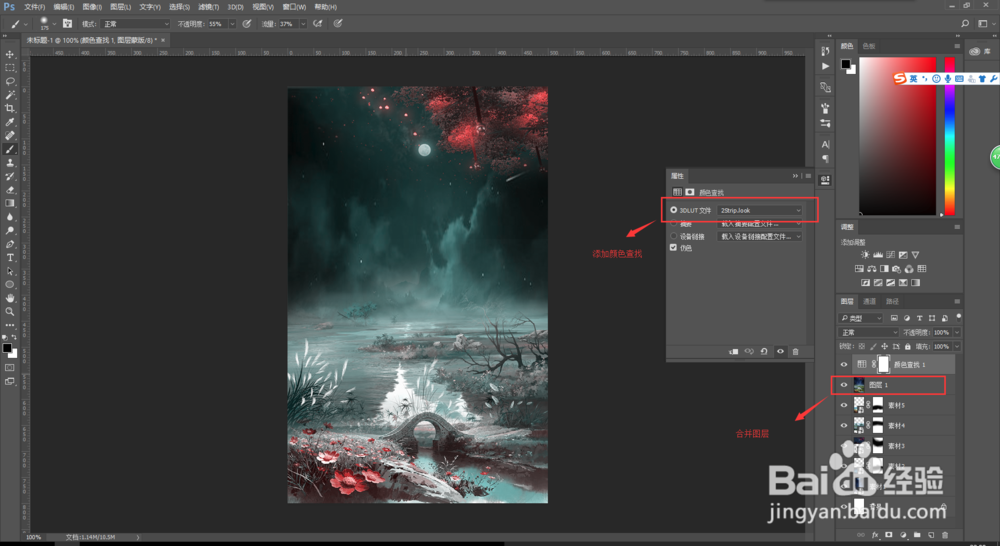Add a Color Lookup grid adjustment

pyautogui.click(x=922, y=269)
